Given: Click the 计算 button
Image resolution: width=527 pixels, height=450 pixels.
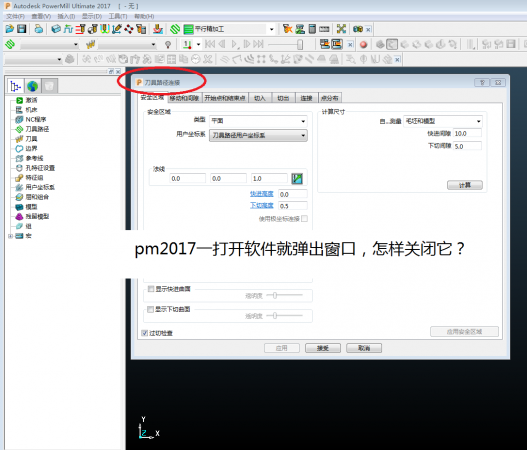Looking at the screenshot, I should 465,185.
